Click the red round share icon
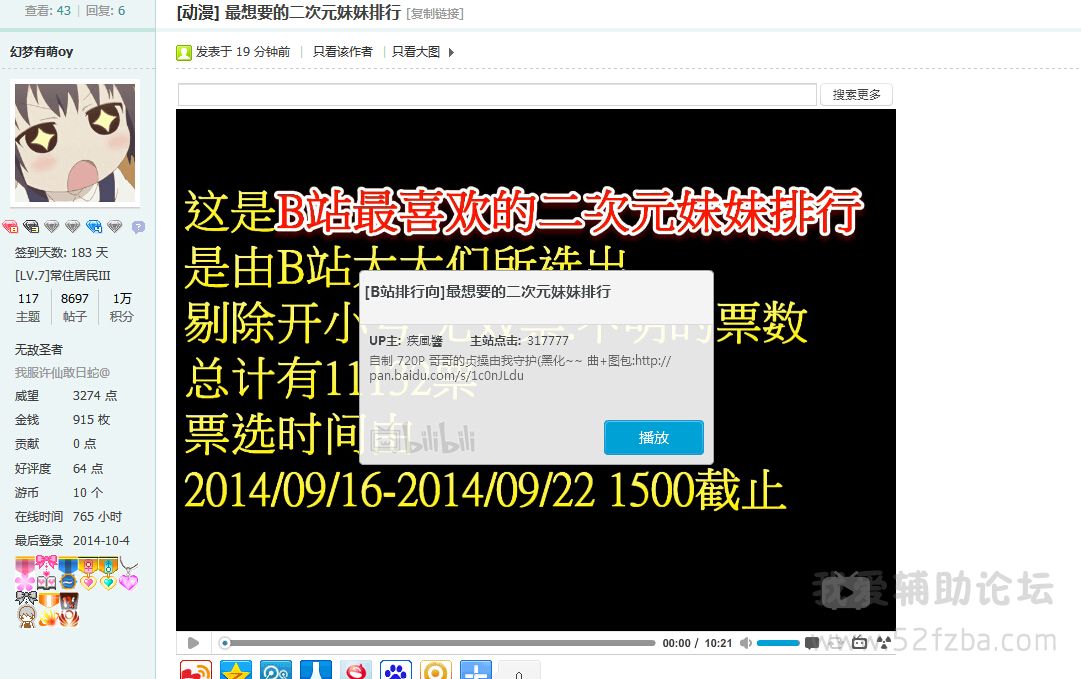The height and width of the screenshot is (679, 1081). (x=356, y=670)
